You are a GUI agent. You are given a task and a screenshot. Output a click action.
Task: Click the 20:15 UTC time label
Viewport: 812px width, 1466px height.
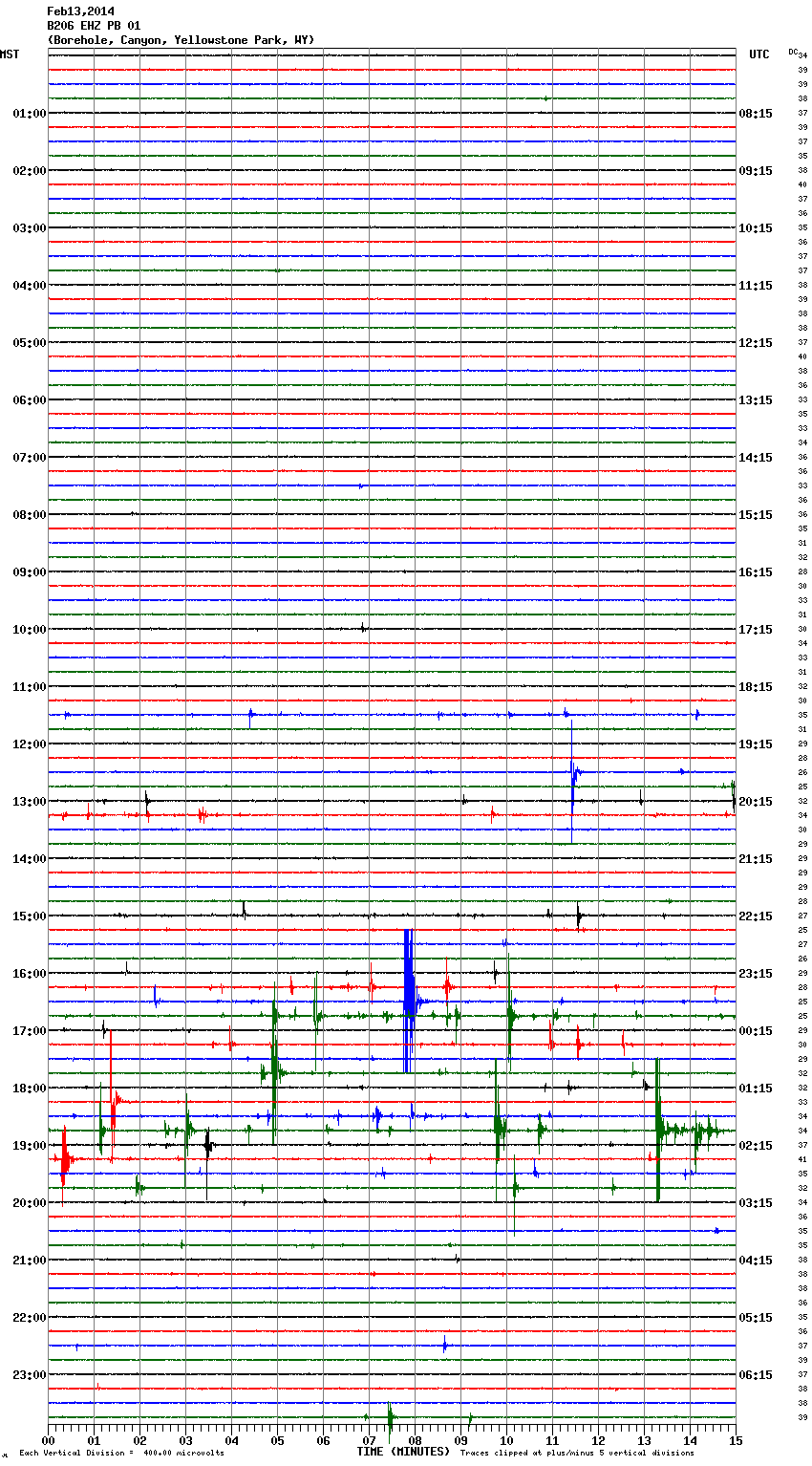(x=756, y=802)
